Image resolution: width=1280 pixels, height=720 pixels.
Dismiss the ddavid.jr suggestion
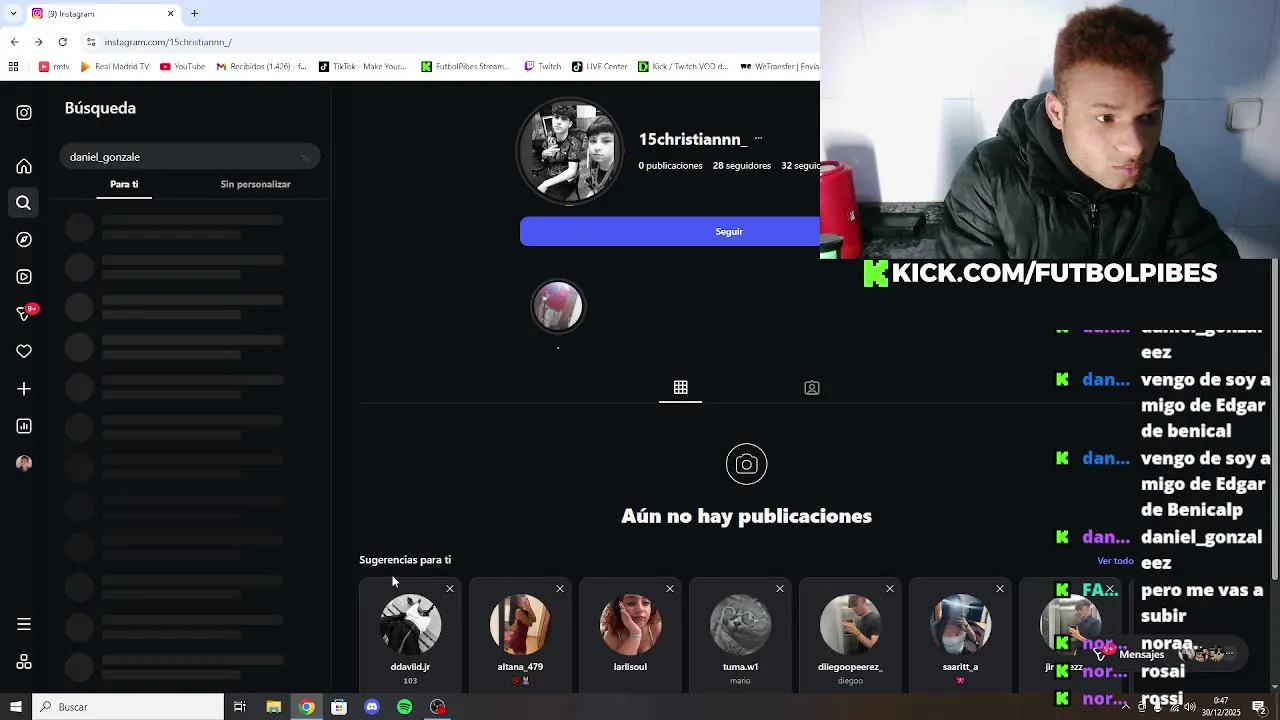pos(450,589)
